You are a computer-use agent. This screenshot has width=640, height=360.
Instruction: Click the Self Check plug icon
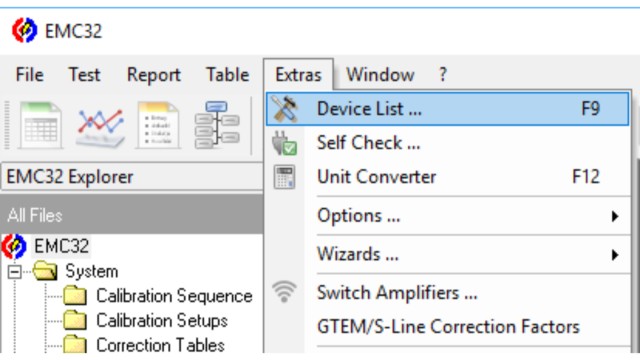[x=284, y=143]
